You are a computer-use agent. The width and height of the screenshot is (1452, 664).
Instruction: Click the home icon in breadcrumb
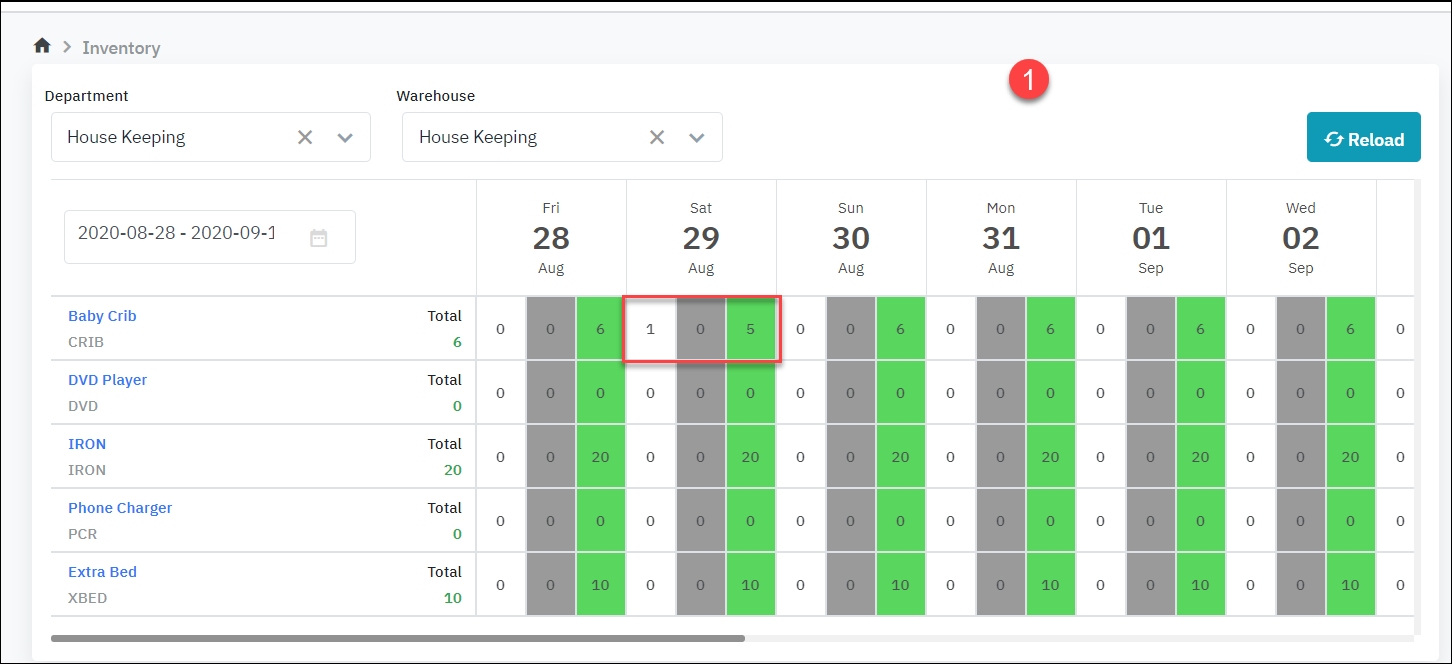[42, 46]
